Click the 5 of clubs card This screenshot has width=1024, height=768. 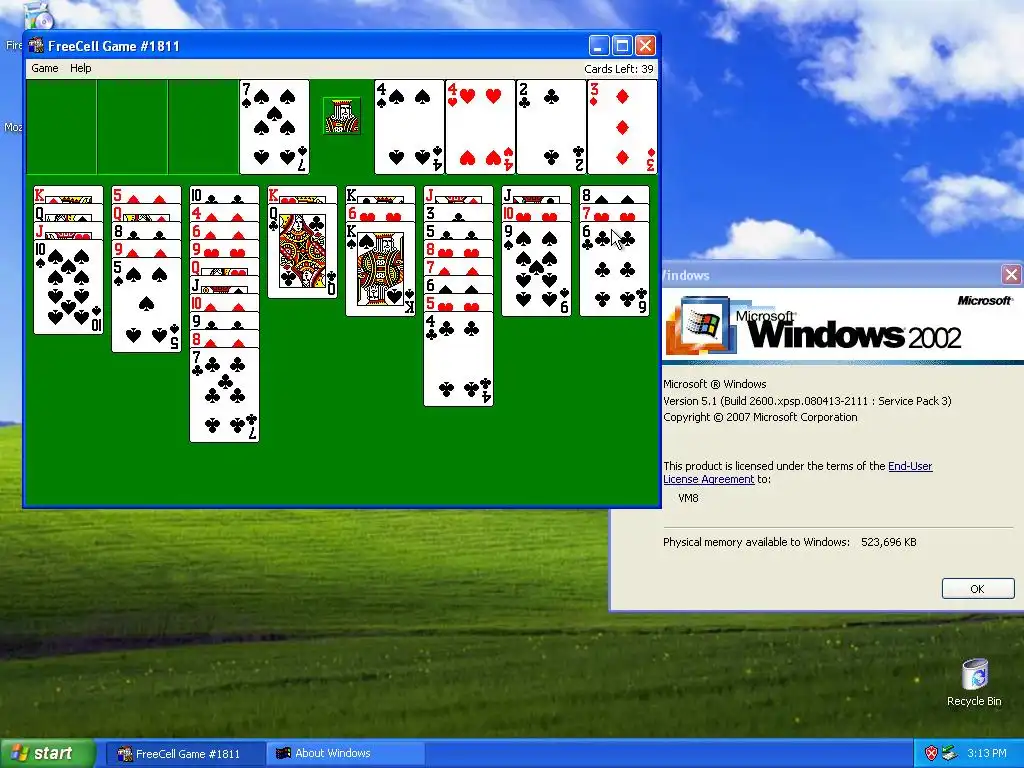click(x=458, y=231)
